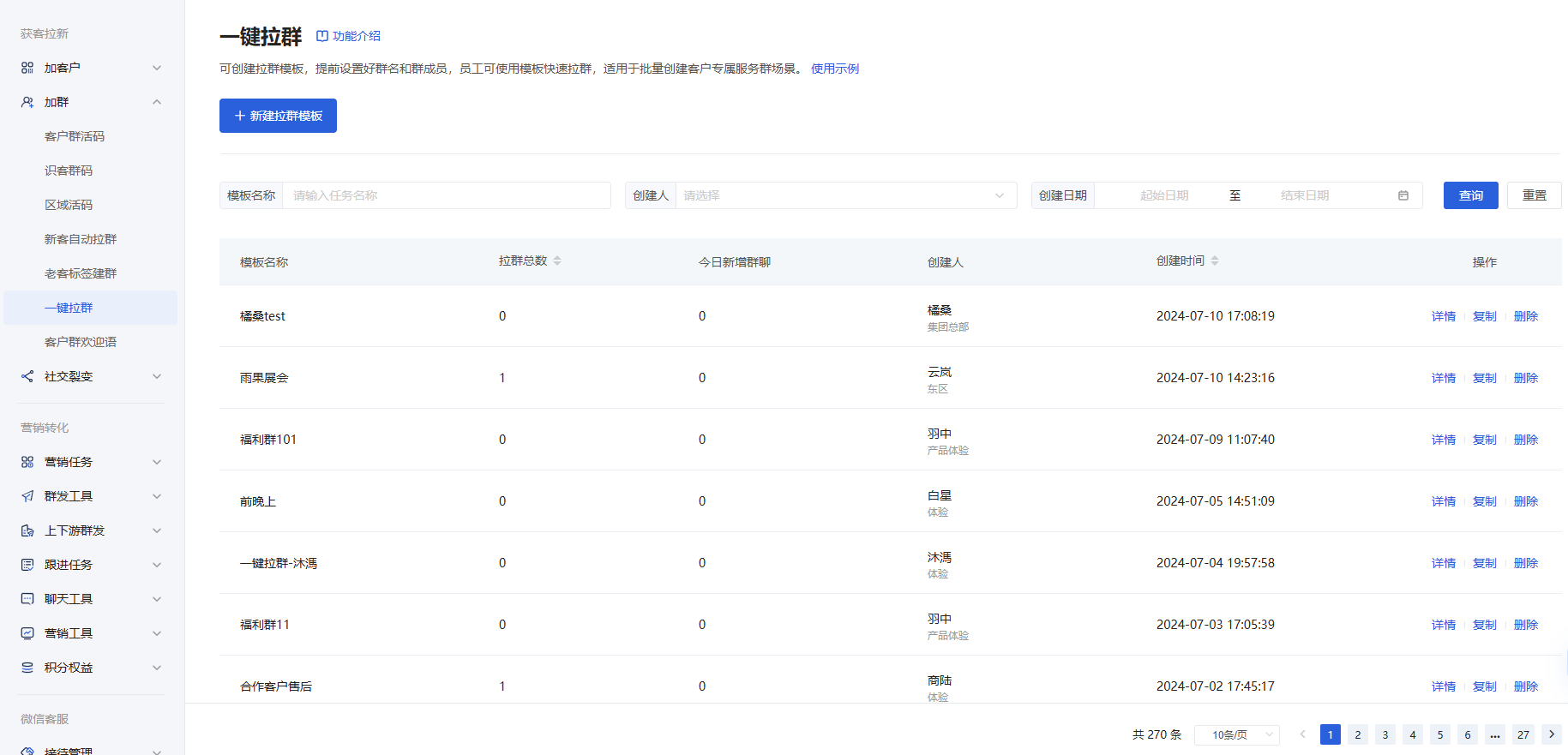Screen dimensions: 1568x755
Task: Click the 结束日期 date field
Action: [x=1305, y=195]
